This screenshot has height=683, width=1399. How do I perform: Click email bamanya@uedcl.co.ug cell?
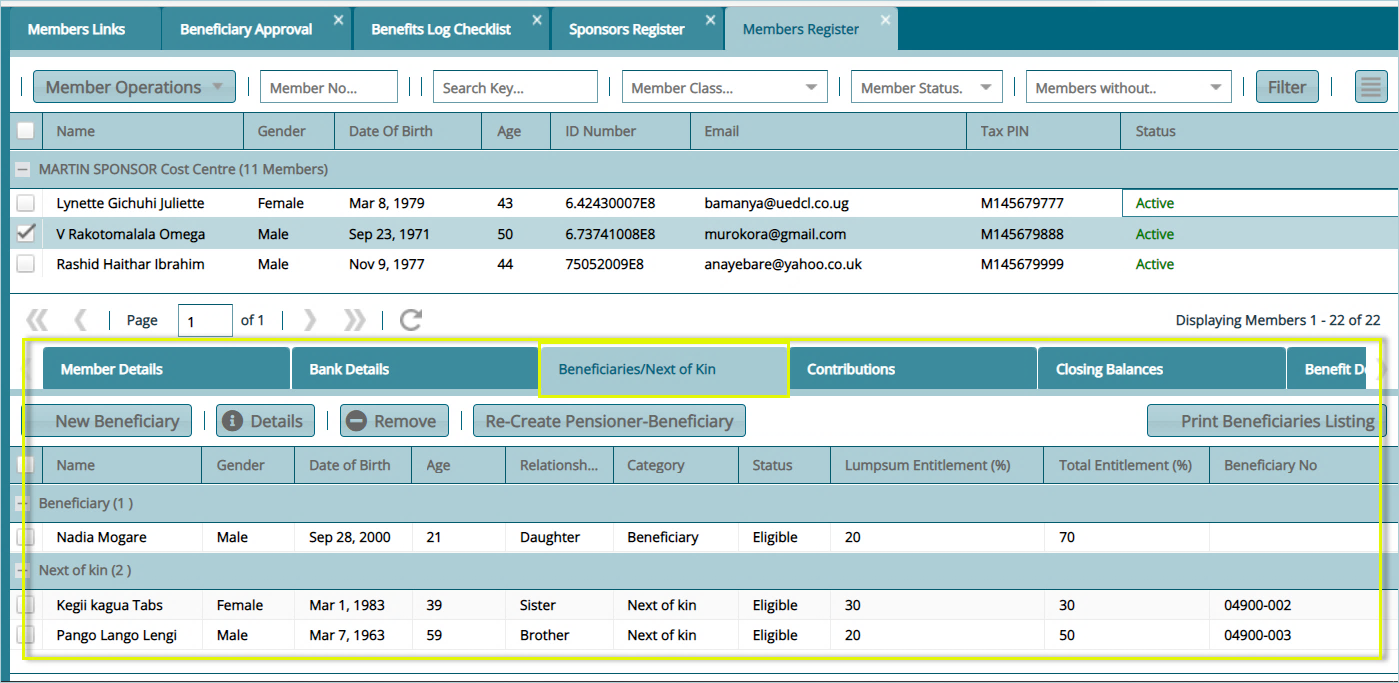point(776,203)
